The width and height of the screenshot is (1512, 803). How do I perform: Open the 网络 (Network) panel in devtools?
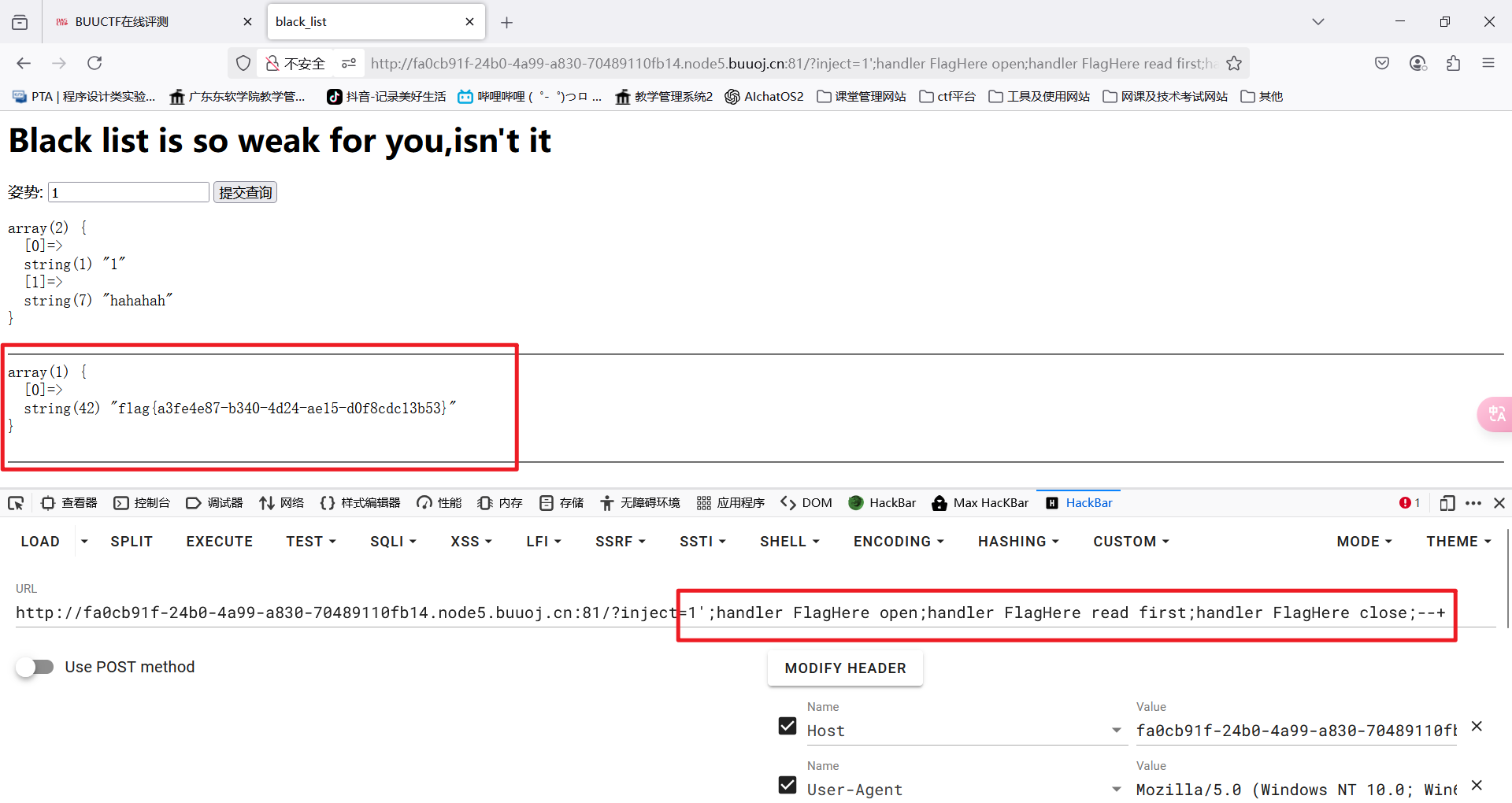[x=281, y=502]
